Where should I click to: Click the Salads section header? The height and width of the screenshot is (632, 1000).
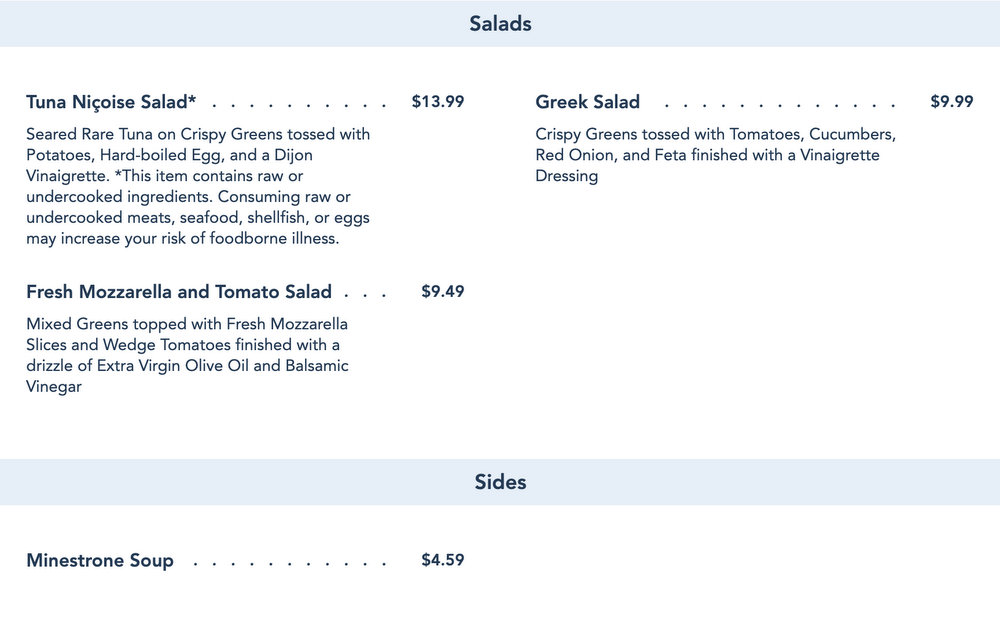[500, 23]
